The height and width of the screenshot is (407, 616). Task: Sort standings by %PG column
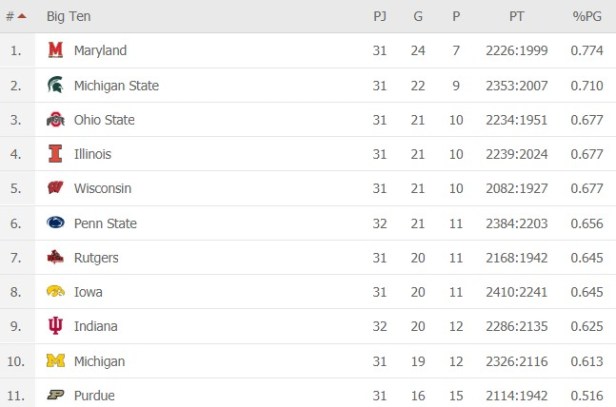586,16
